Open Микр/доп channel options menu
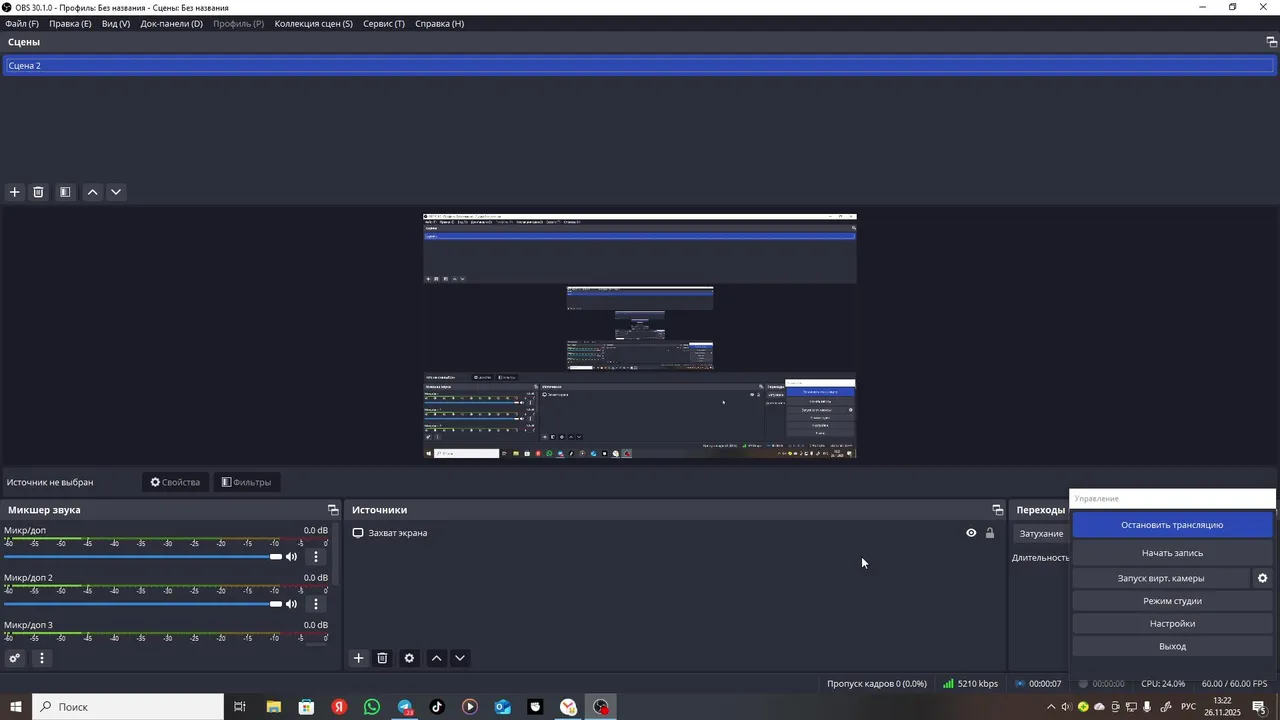The image size is (1280, 720). 316,557
